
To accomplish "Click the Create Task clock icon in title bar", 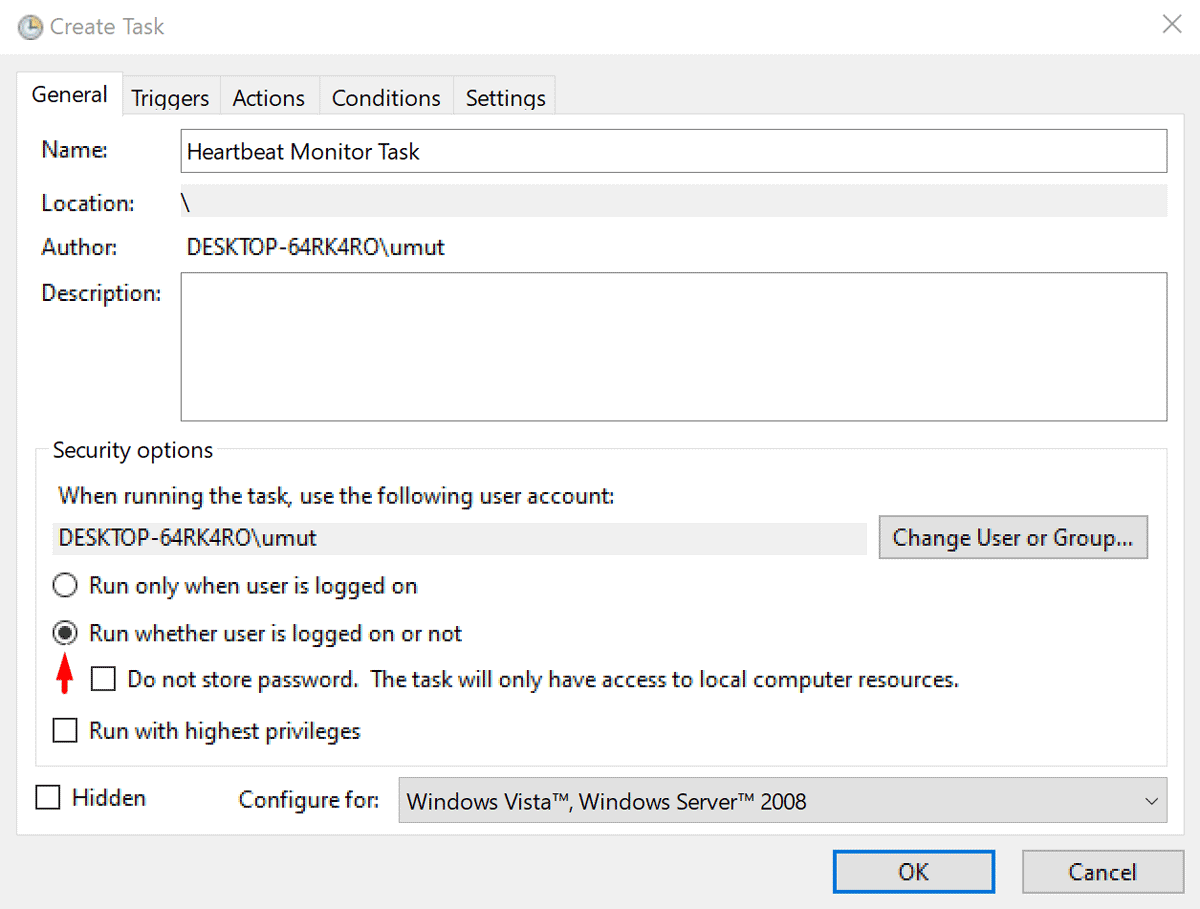I will coord(30,27).
